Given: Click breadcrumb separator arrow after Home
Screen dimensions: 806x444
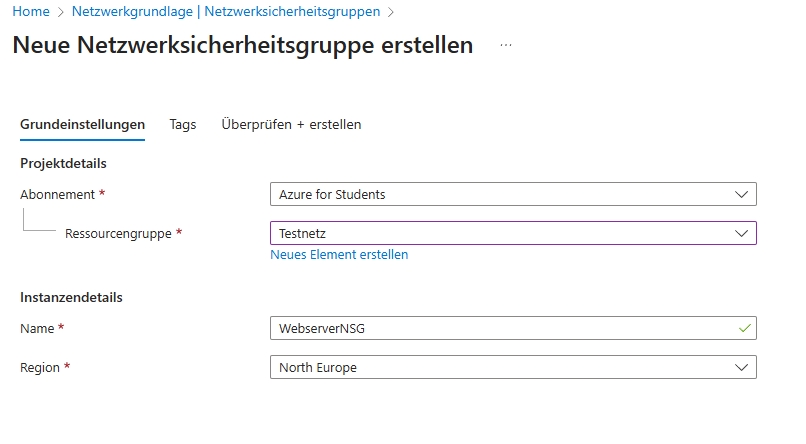Looking at the screenshot, I should click(61, 12).
